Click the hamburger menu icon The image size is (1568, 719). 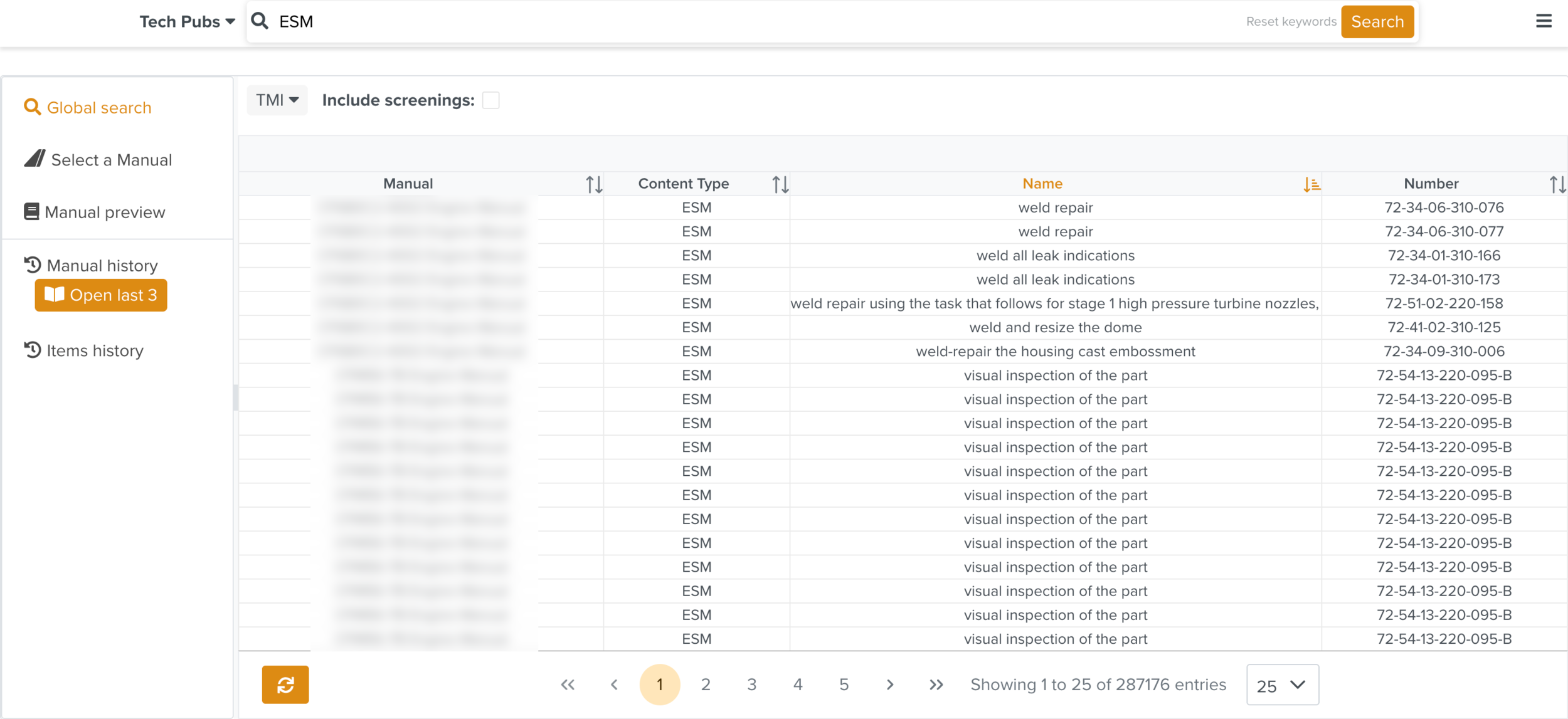coord(1543,21)
